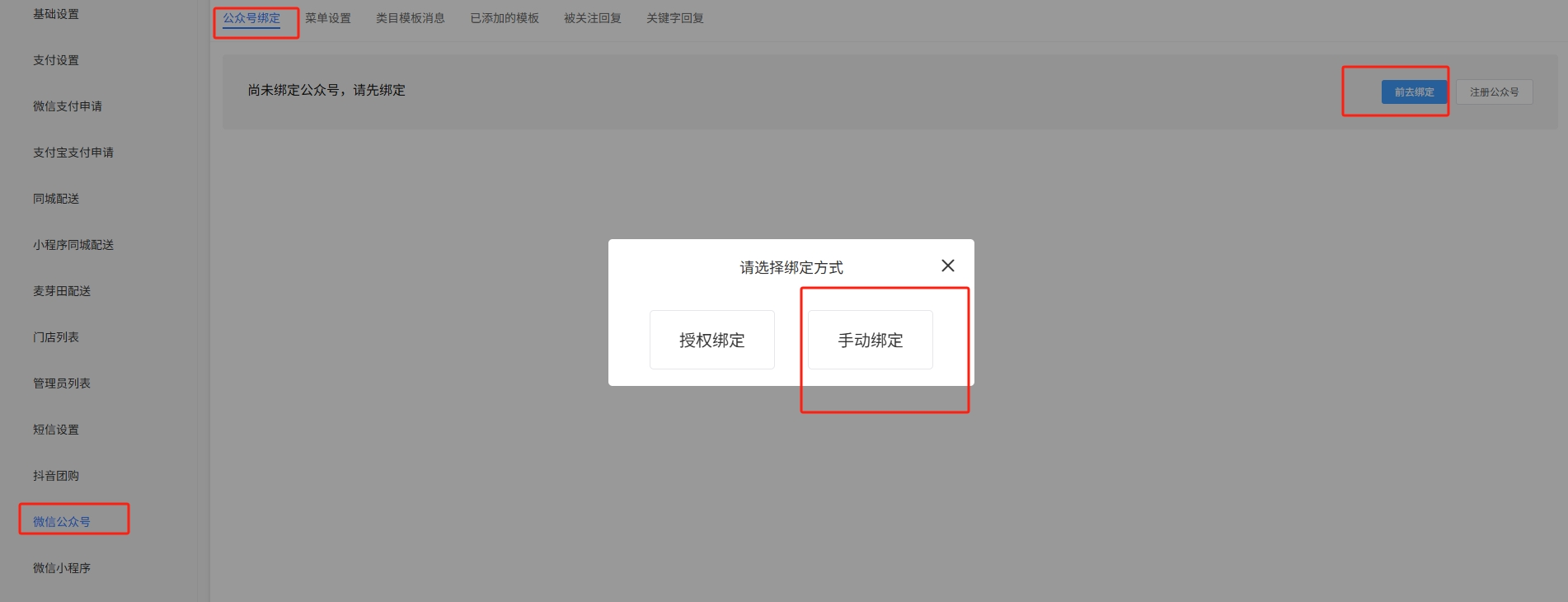Open 基础设置 in the sidebar
1568x602 pixels.
click(x=56, y=14)
